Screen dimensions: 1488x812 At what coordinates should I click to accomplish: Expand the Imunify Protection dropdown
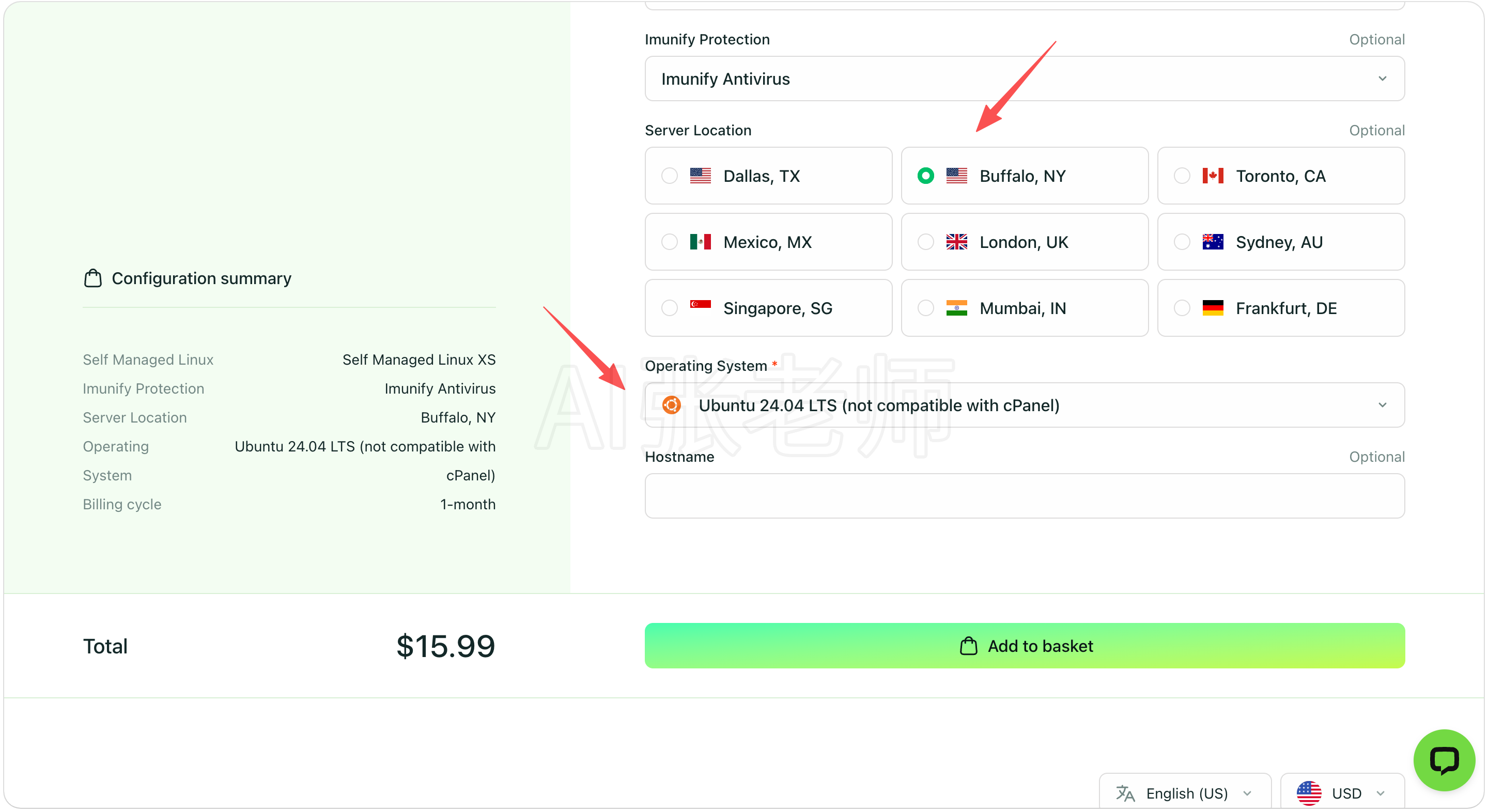(x=1024, y=79)
